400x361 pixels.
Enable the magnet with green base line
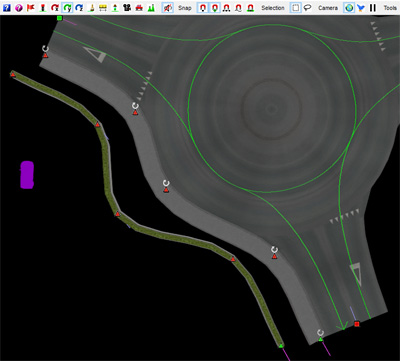point(251,8)
